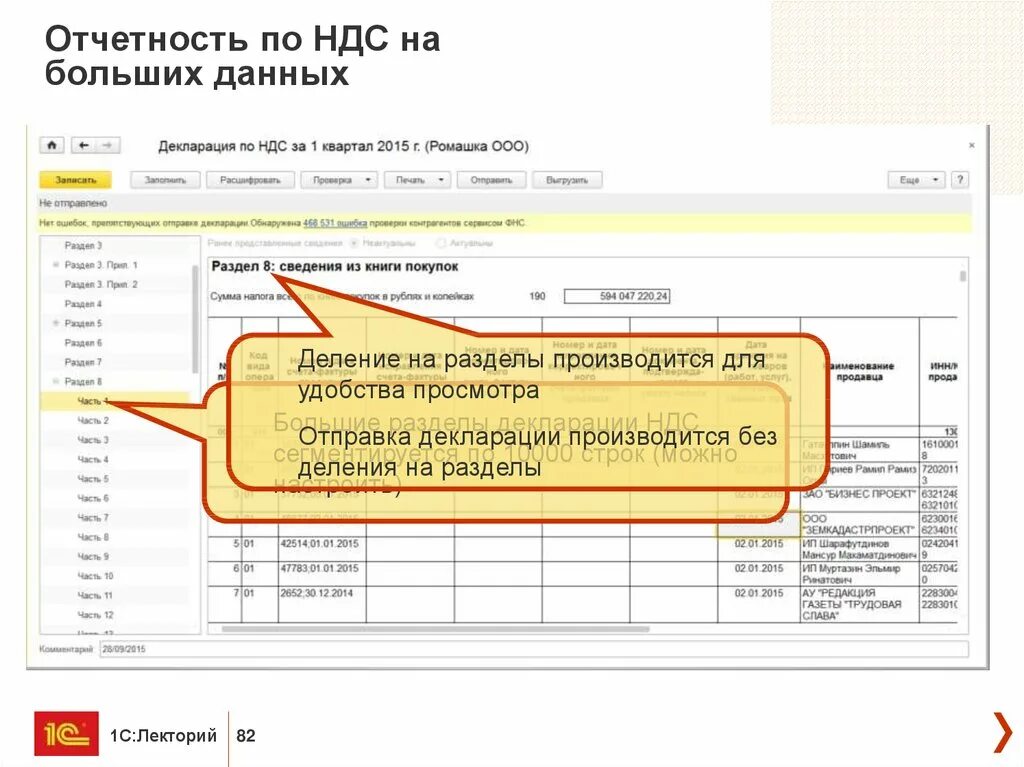1024x767 pixels.
Task: Select Раздел 3 in the tree
Action: pyautogui.click(x=83, y=245)
